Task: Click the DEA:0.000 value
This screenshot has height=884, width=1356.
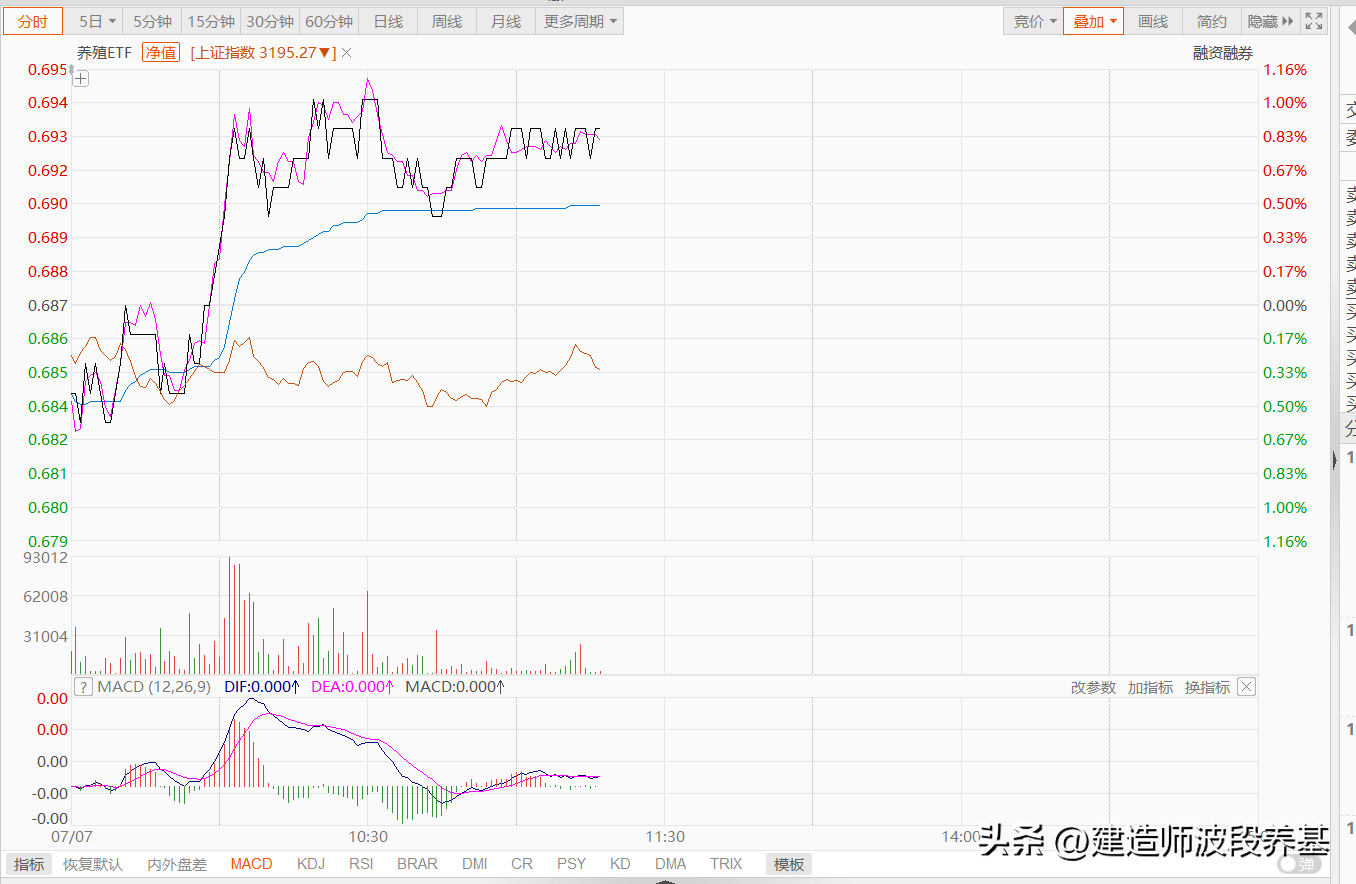Action: (353, 687)
